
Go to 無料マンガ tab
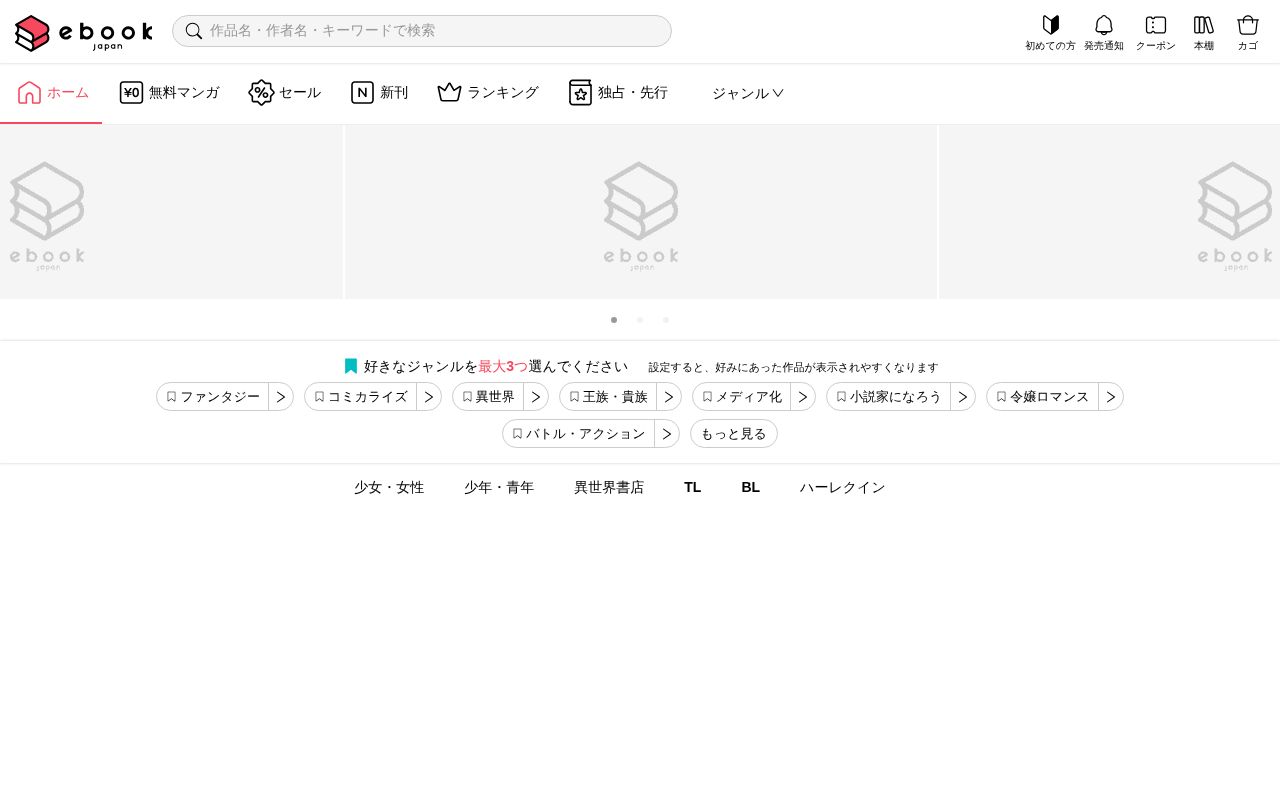[169, 93]
